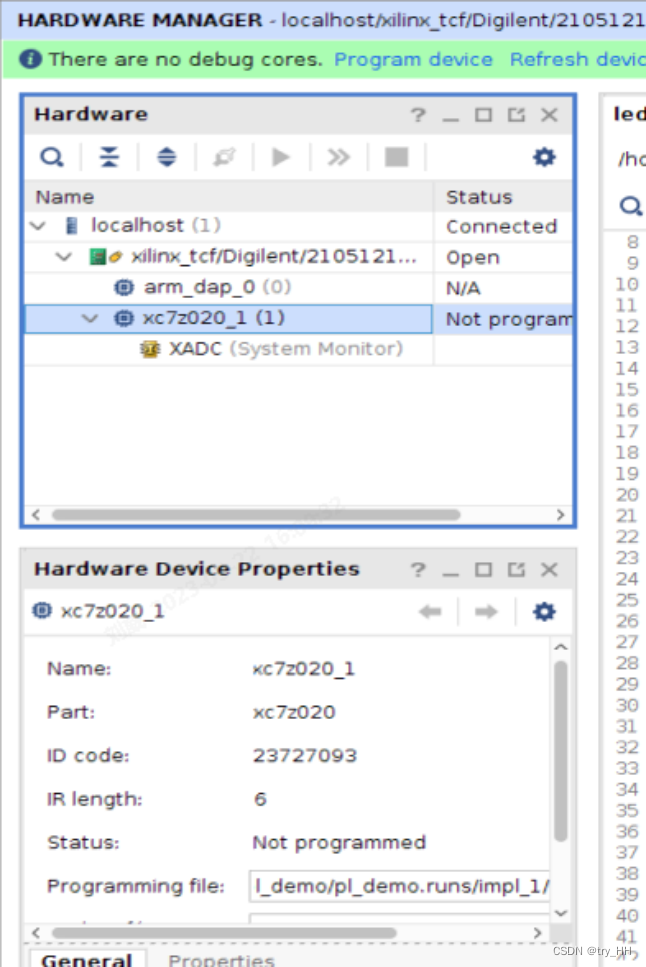Collapse all items in the Hardware tree

(x=109, y=157)
